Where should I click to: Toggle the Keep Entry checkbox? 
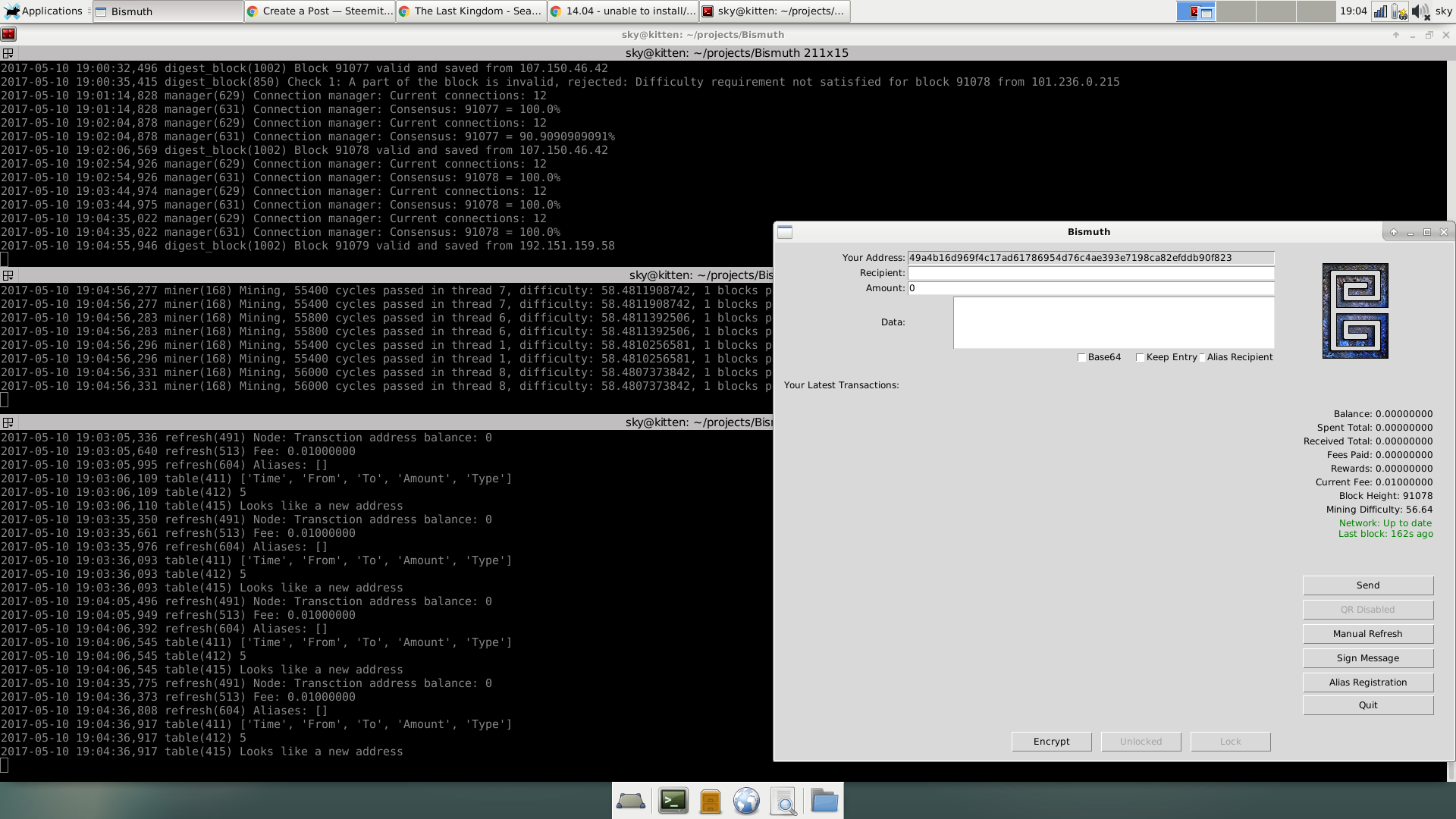point(1140,357)
